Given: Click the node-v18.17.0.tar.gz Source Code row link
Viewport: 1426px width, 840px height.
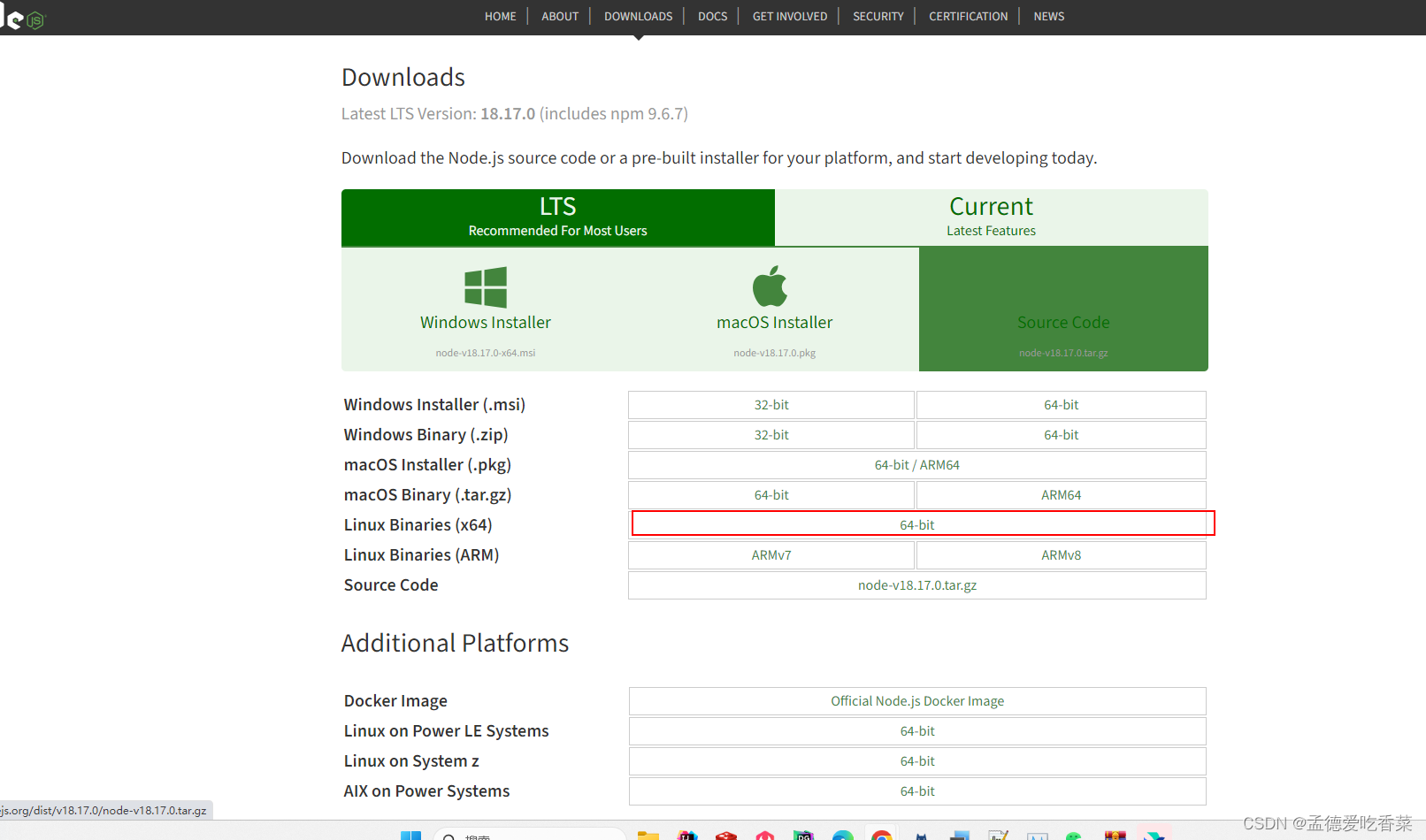Looking at the screenshot, I should pyautogui.click(x=917, y=585).
